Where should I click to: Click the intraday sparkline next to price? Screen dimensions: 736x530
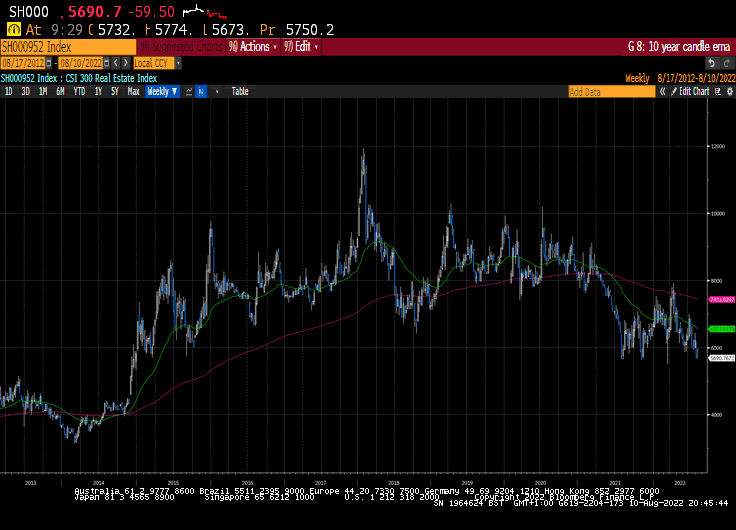(x=204, y=12)
